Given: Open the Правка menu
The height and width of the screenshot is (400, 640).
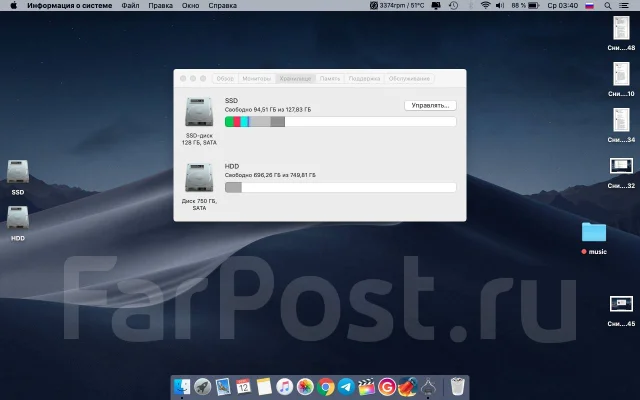Looking at the screenshot, I should coord(160,6).
